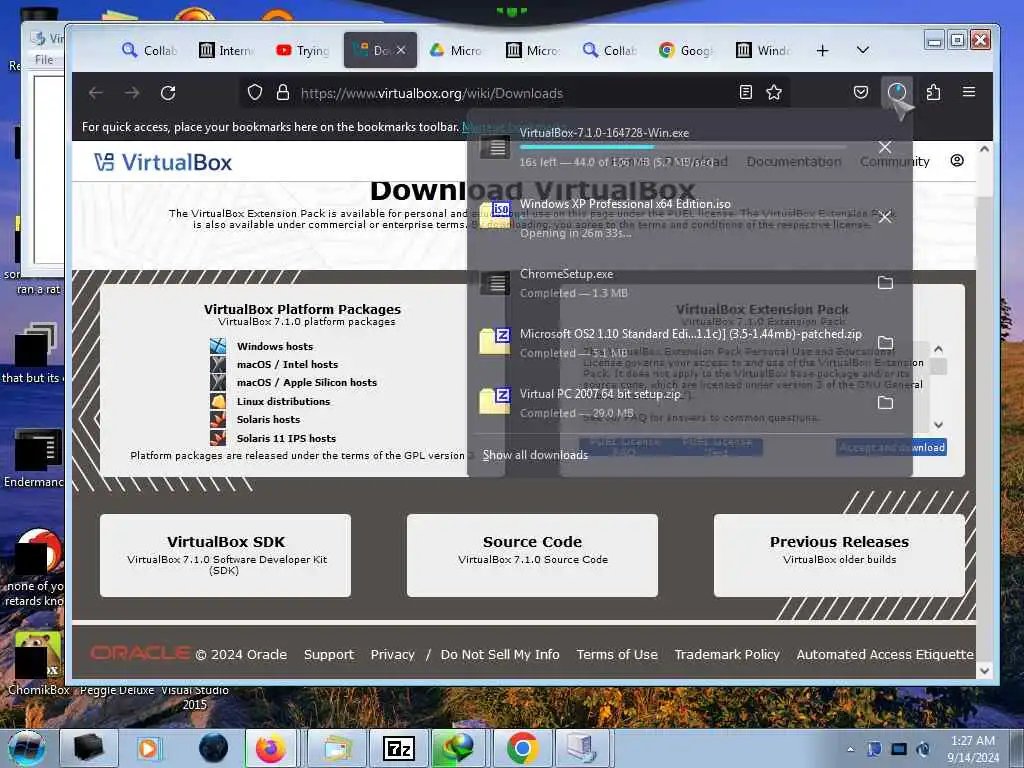Open Google Chrome from the taskbar

pos(522,748)
